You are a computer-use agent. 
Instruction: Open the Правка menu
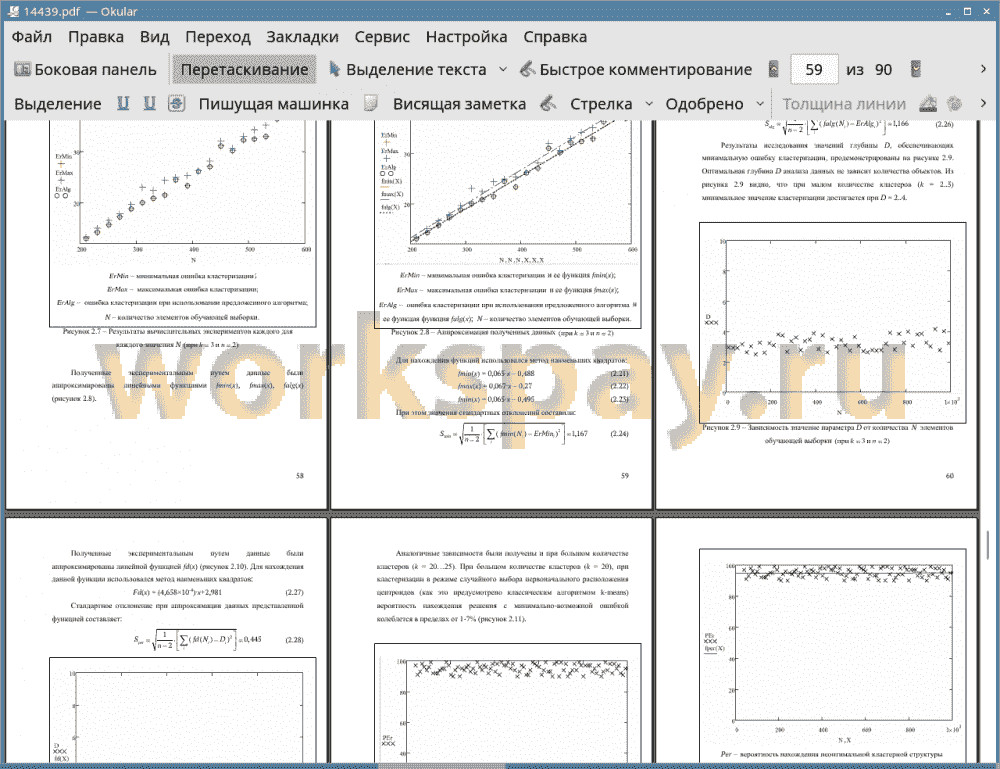(x=96, y=37)
